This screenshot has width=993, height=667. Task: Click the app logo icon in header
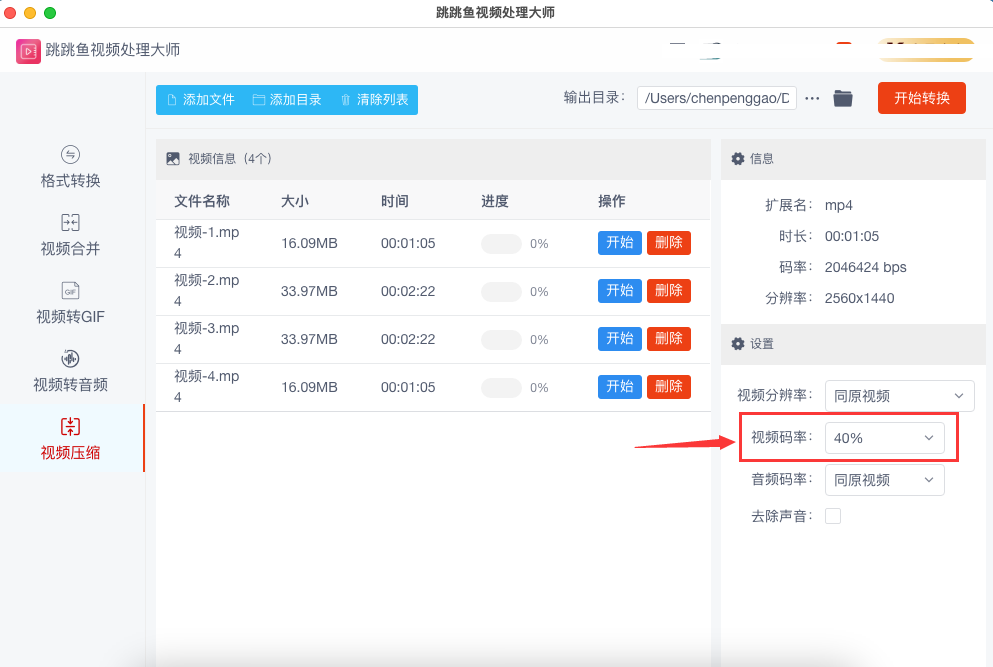point(28,51)
